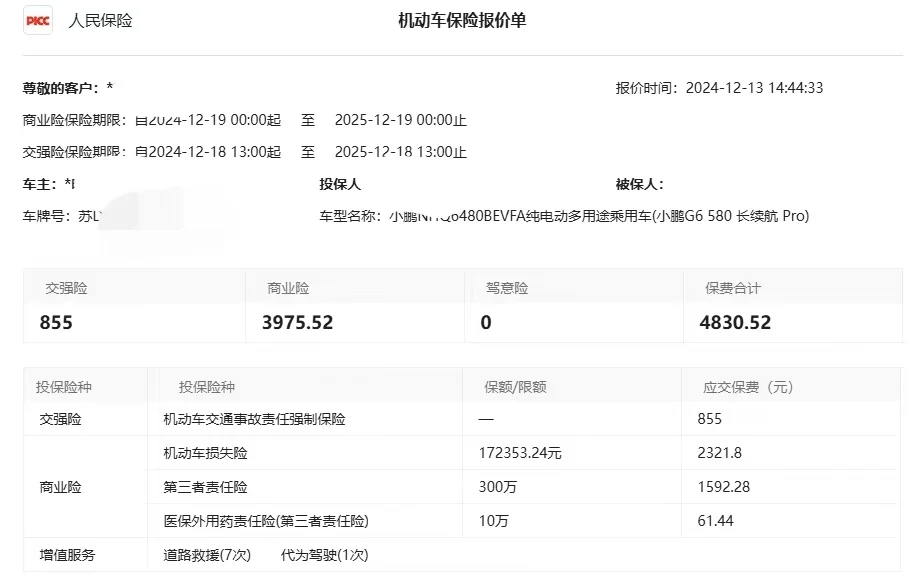The image size is (920, 584).
Task: Click the 保额/限额 column header
Action: pyautogui.click(x=515, y=387)
